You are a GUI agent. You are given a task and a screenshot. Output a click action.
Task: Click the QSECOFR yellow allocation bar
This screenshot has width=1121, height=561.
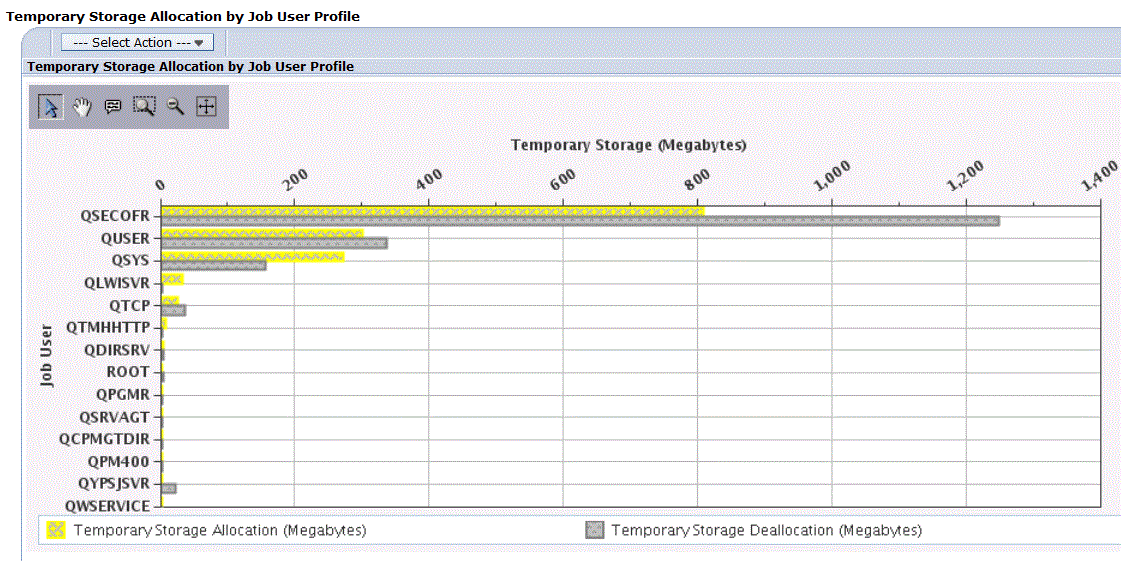[x=433, y=212]
